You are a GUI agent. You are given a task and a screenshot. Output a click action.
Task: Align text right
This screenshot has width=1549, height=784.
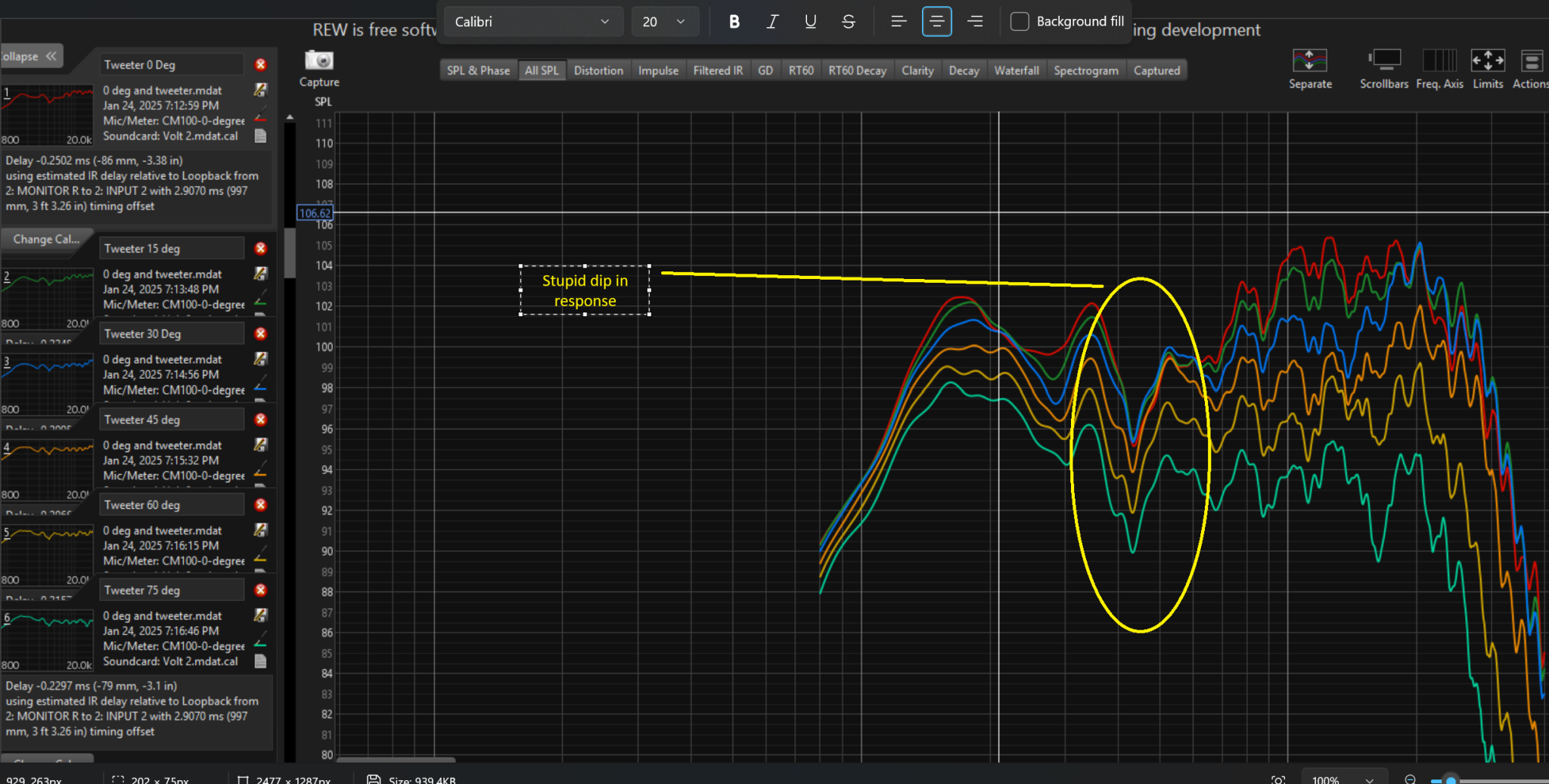(x=975, y=22)
